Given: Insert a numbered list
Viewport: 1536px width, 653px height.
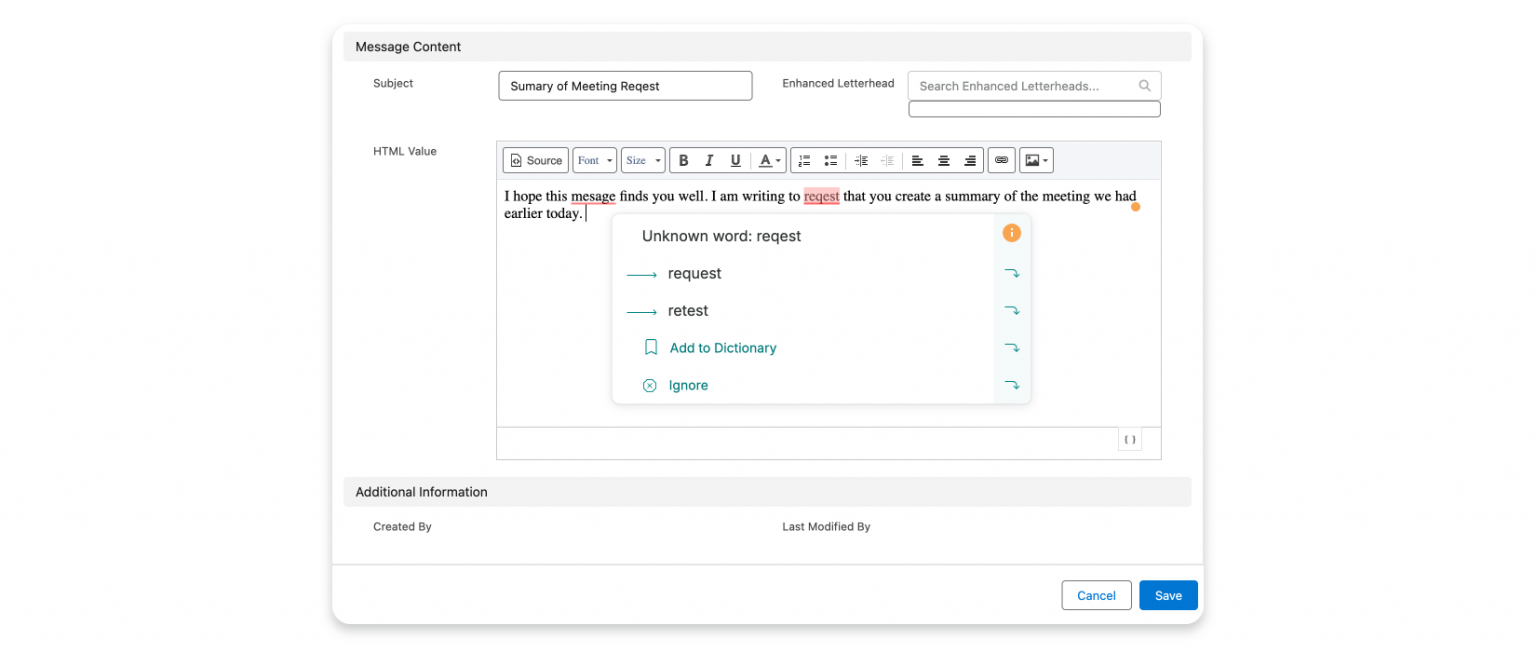Looking at the screenshot, I should 803,160.
